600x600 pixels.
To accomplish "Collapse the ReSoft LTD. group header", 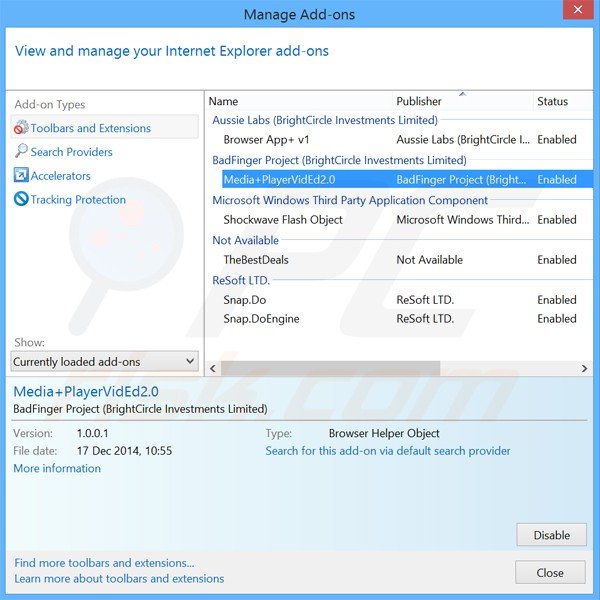I will (x=241, y=280).
